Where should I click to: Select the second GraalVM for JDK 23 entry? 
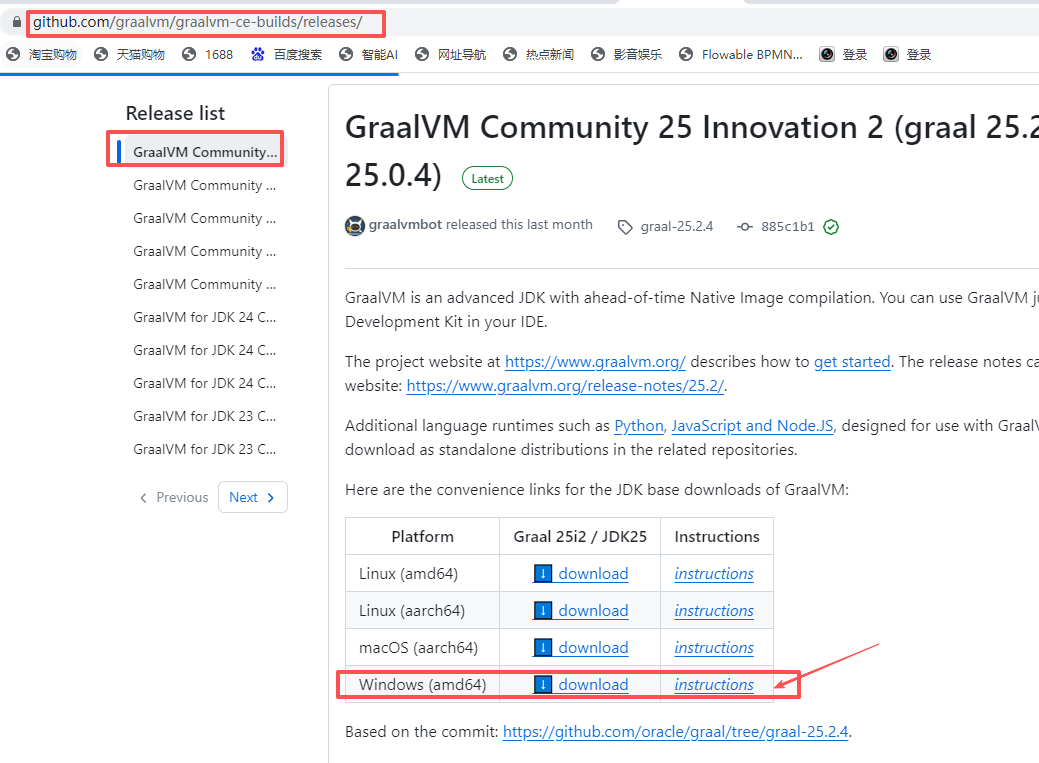coord(204,449)
